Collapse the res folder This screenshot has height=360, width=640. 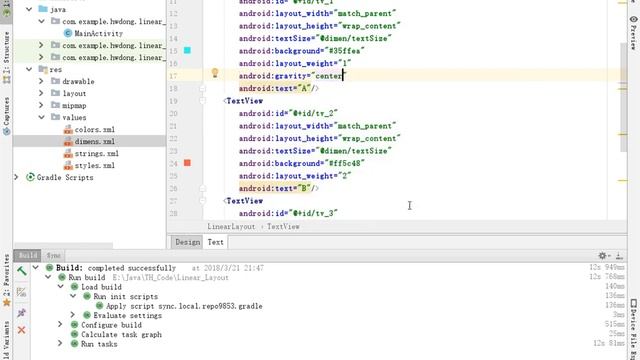pyautogui.click(x=29, y=69)
